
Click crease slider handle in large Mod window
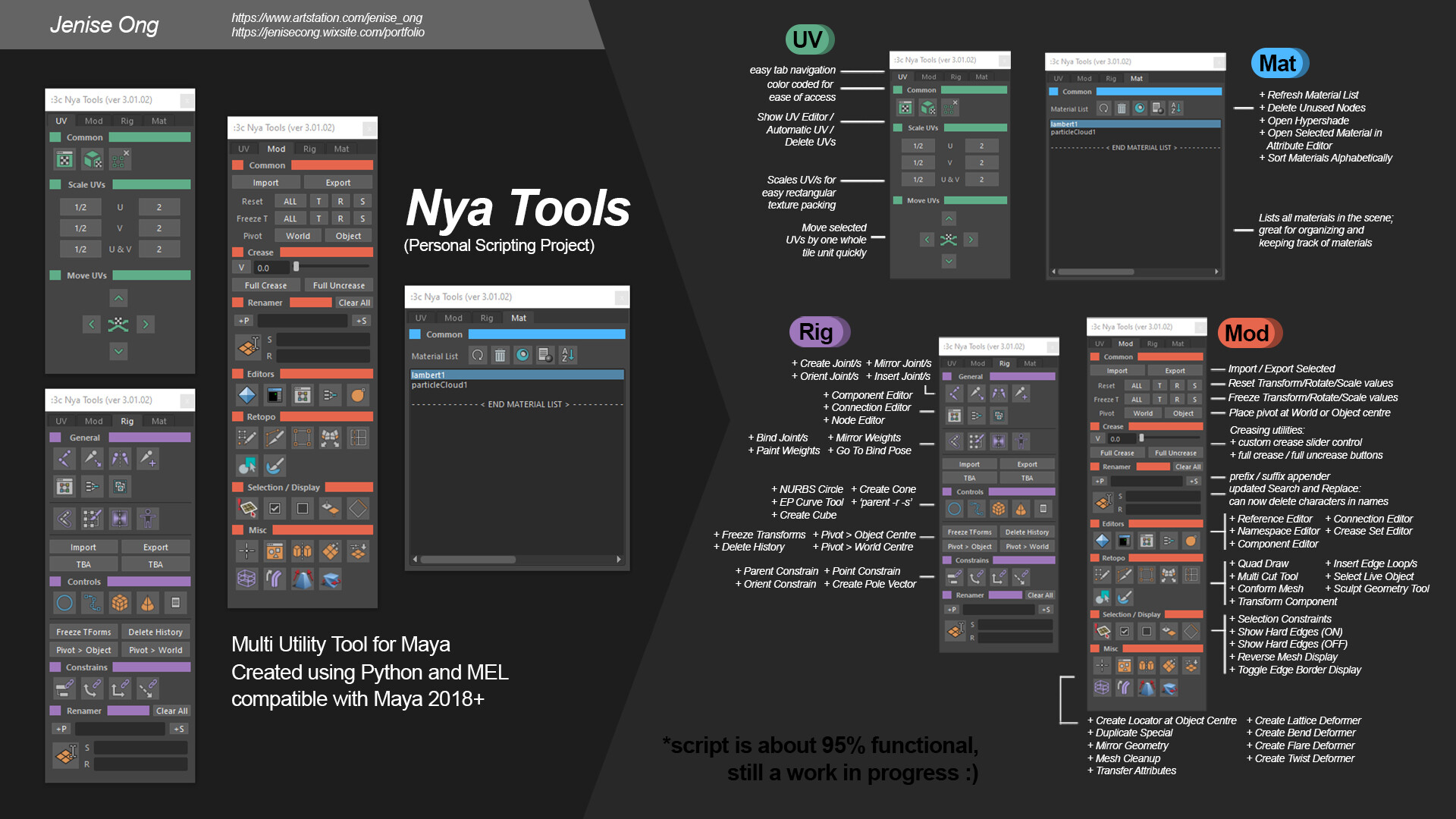coord(297,267)
